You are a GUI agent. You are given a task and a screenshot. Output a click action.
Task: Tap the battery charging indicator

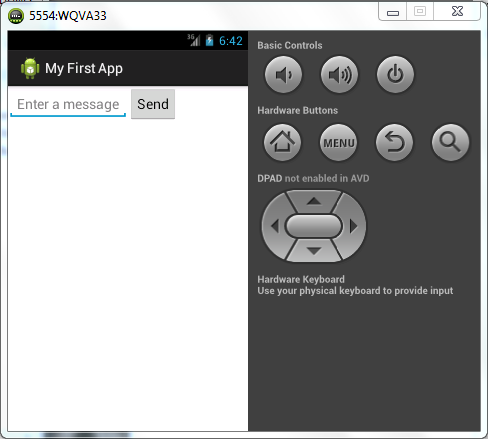(209, 40)
